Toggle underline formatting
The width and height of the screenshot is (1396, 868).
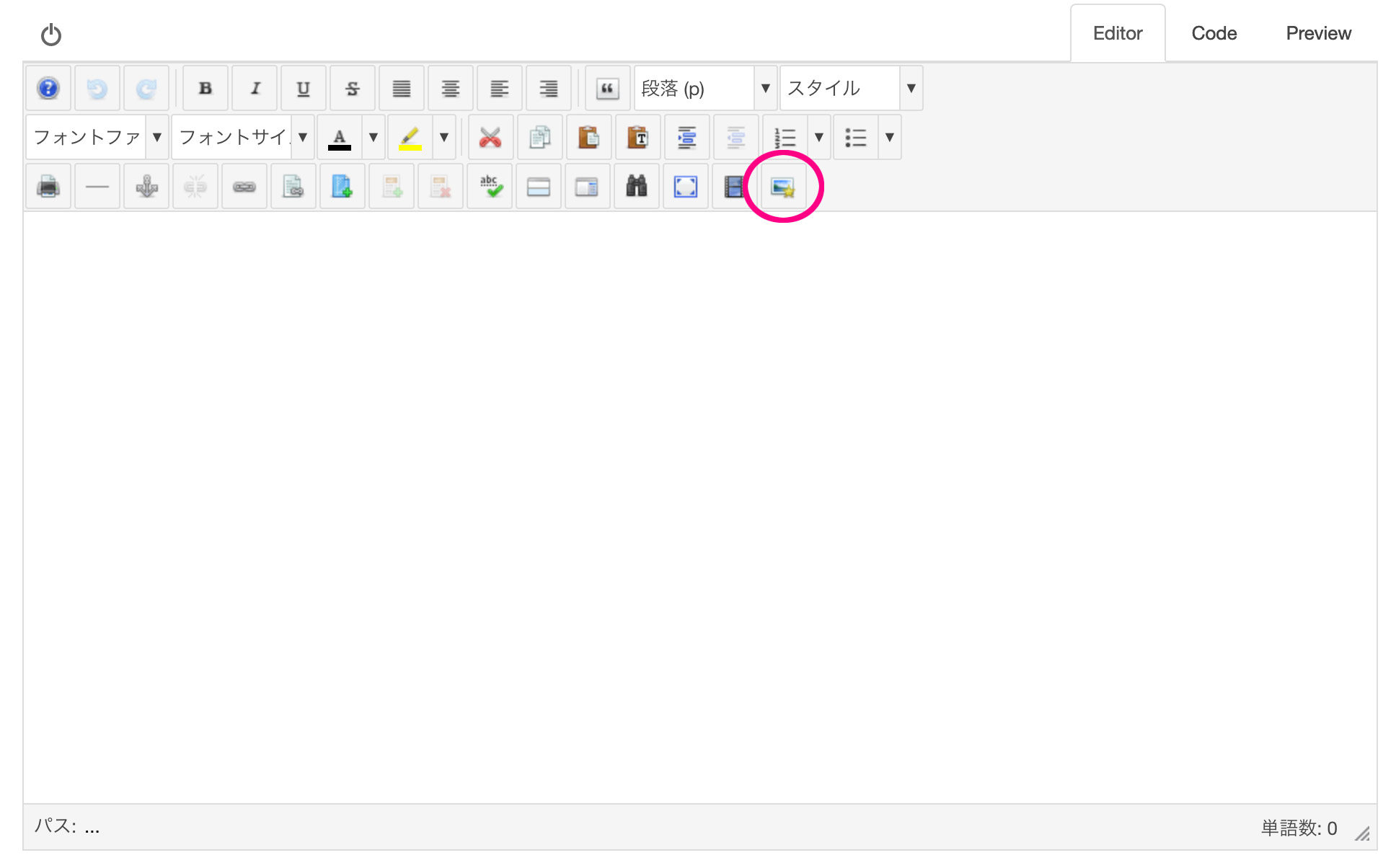point(304,89)
